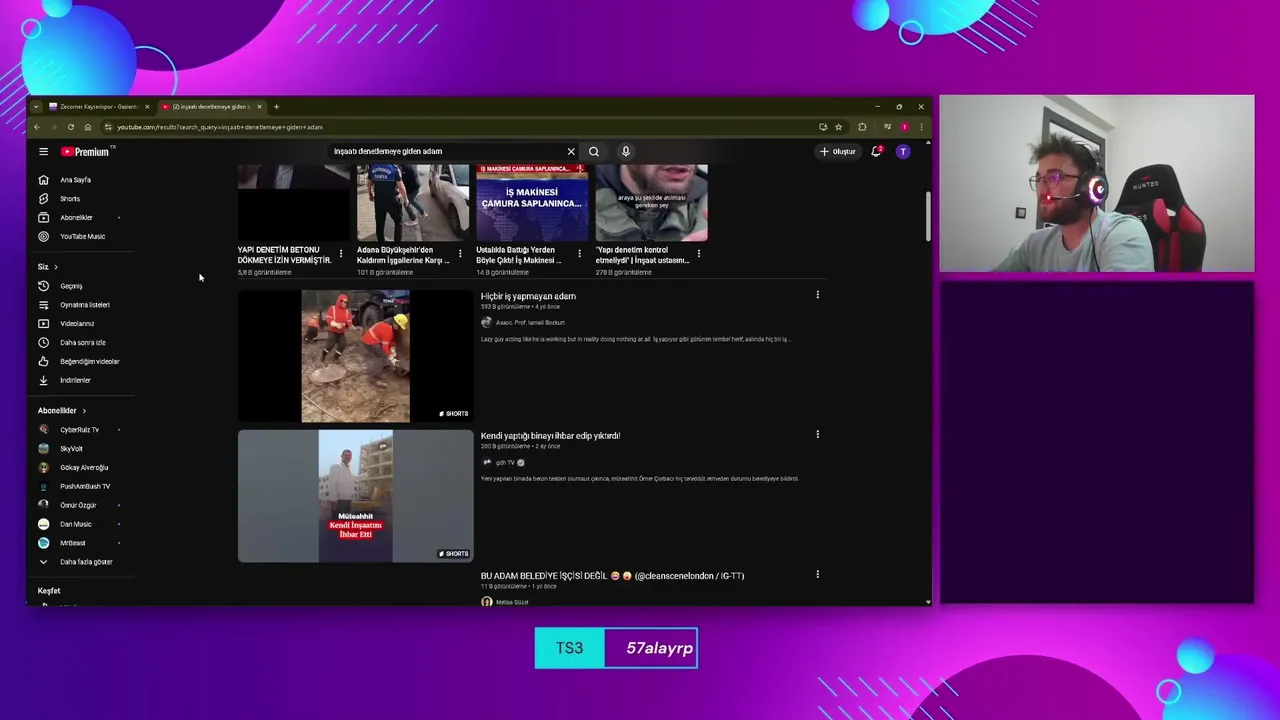Close the Zecorner Kayserispor tab
The width and height of the screenshot is (1280, 720).
(147, 107)
